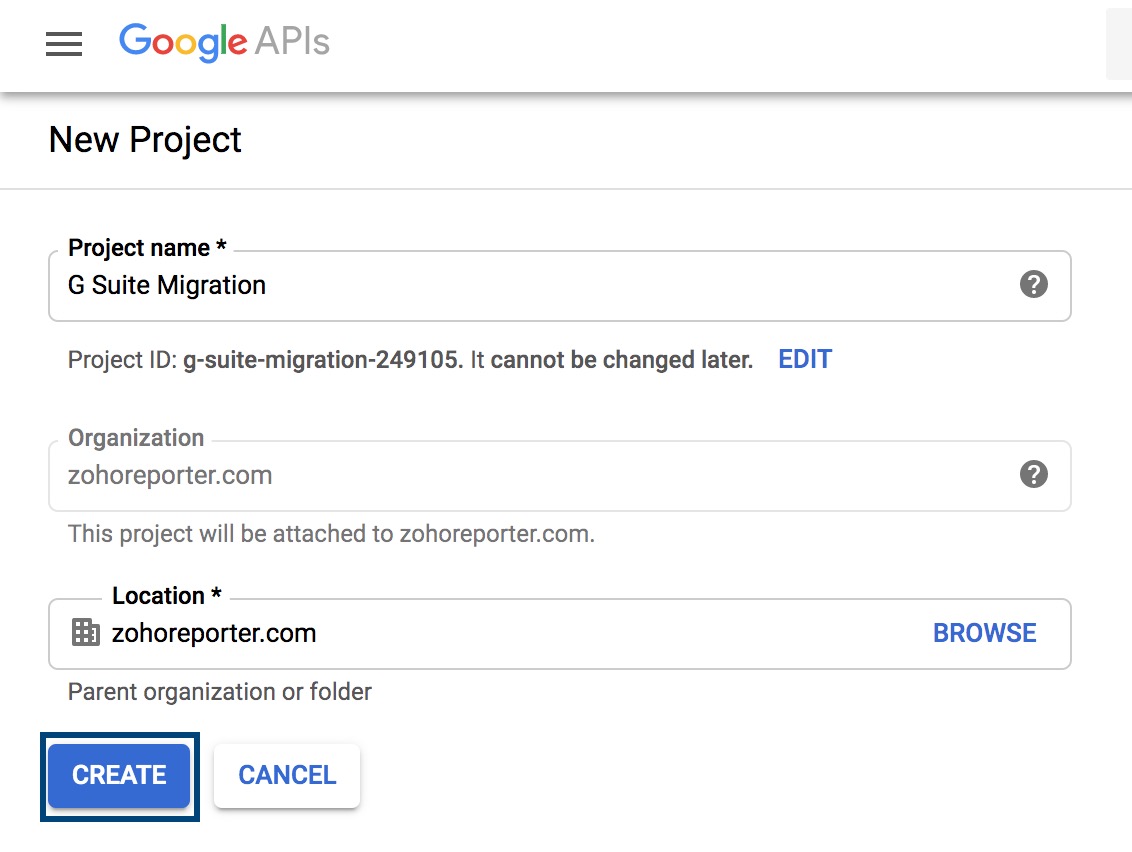Image resolution: width=1132 pixels, height=852 pixels.
Task: Click the Google APIs logo
Action: point(224,43)
